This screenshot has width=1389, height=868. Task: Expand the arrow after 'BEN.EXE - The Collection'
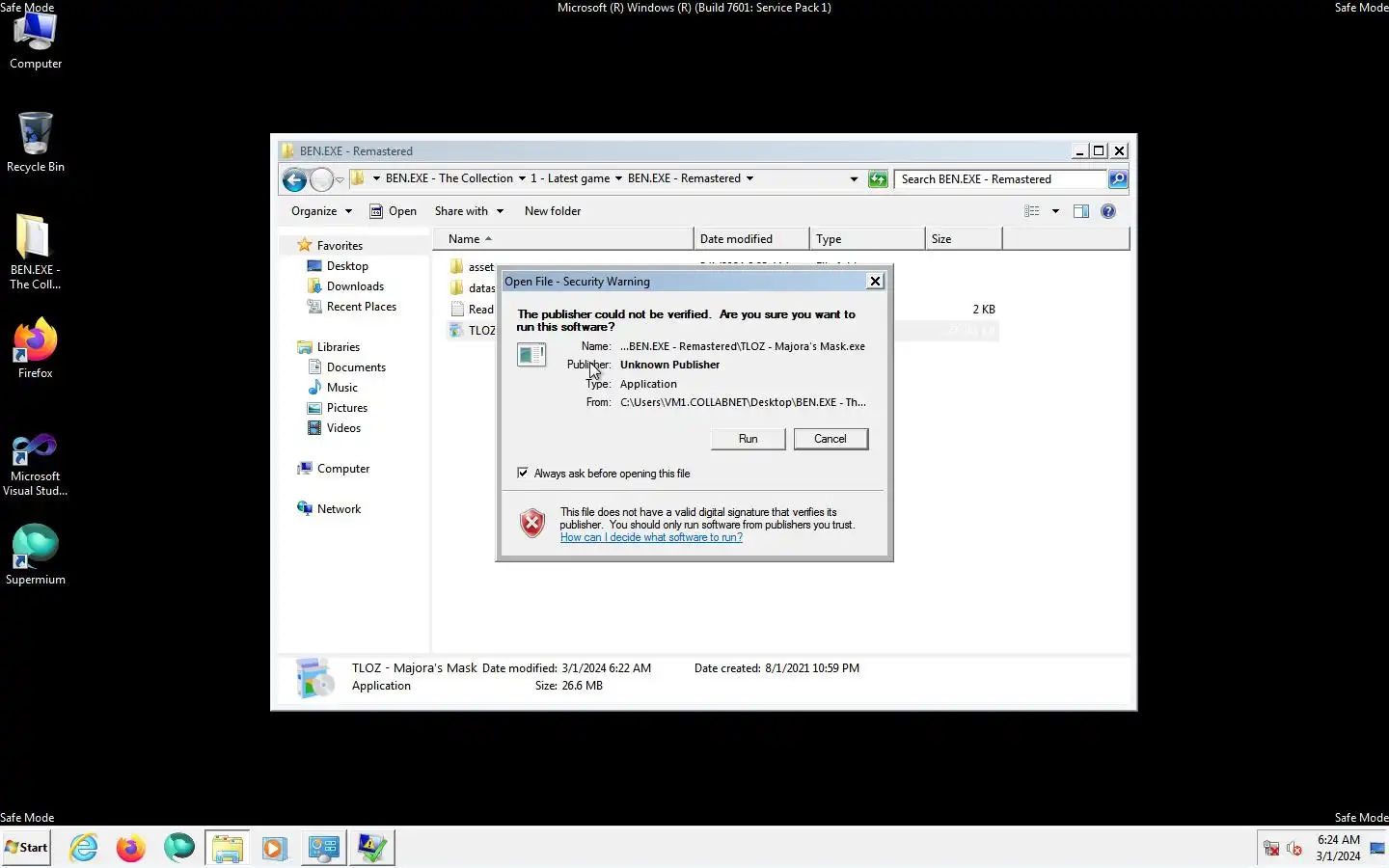pyautogui.click(x=522, y=178)
